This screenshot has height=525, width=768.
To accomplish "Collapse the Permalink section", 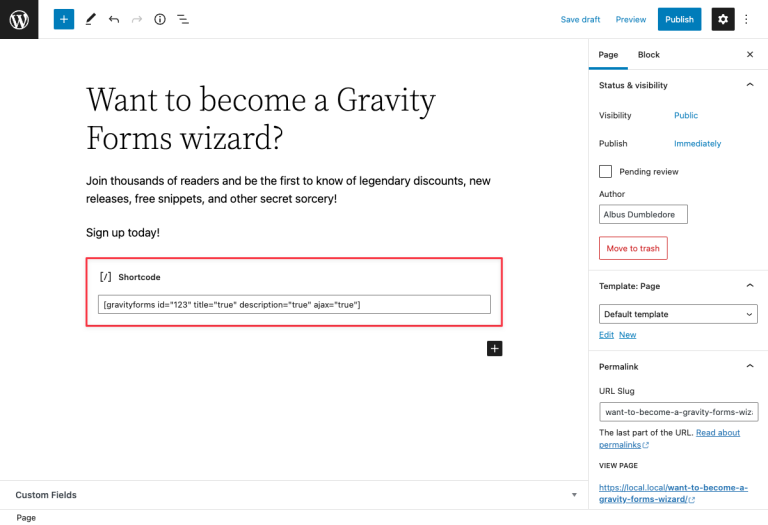I will 750,367.
